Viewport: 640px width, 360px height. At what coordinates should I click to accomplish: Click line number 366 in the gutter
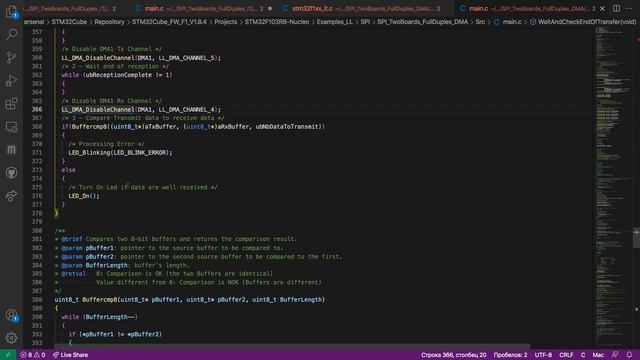37,109
